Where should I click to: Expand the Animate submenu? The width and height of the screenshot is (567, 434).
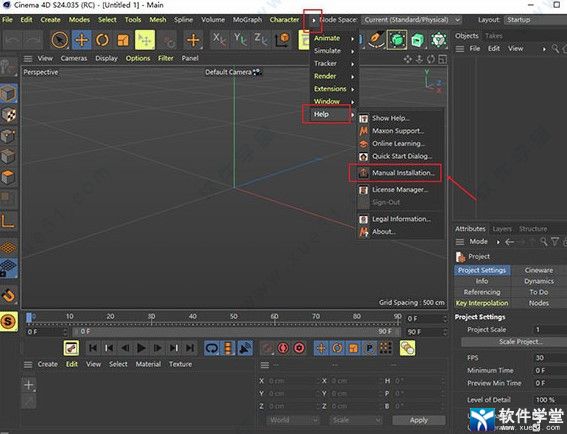click(334, 38)
